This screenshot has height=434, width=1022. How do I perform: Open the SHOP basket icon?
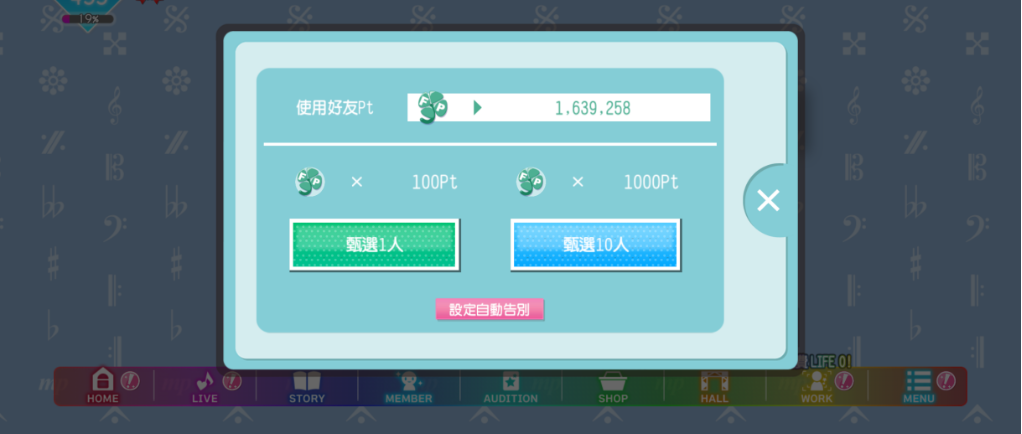tap(613, 386)
